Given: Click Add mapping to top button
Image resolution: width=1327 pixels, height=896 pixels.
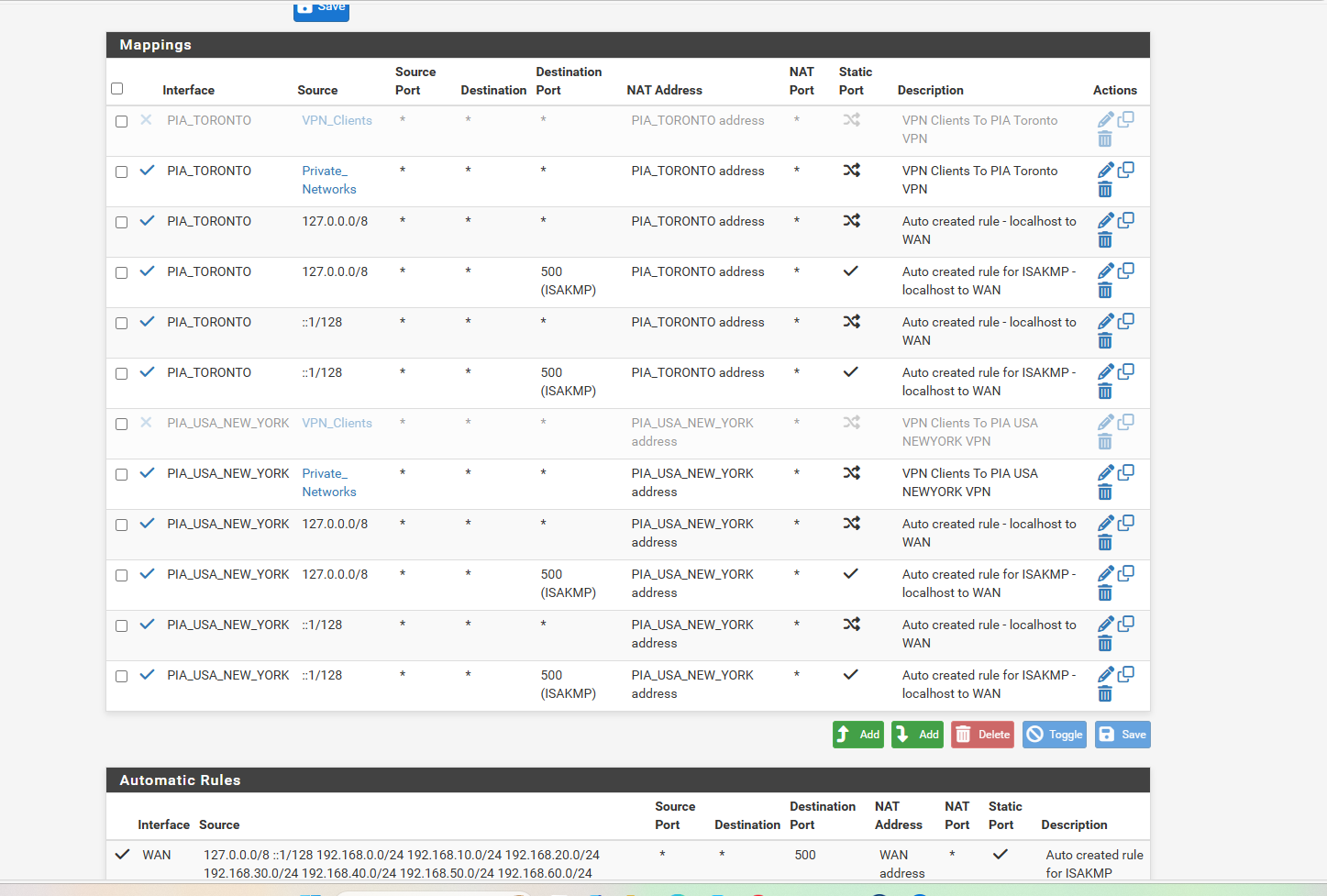Looking at the screenshot, I should click(857, 735).
